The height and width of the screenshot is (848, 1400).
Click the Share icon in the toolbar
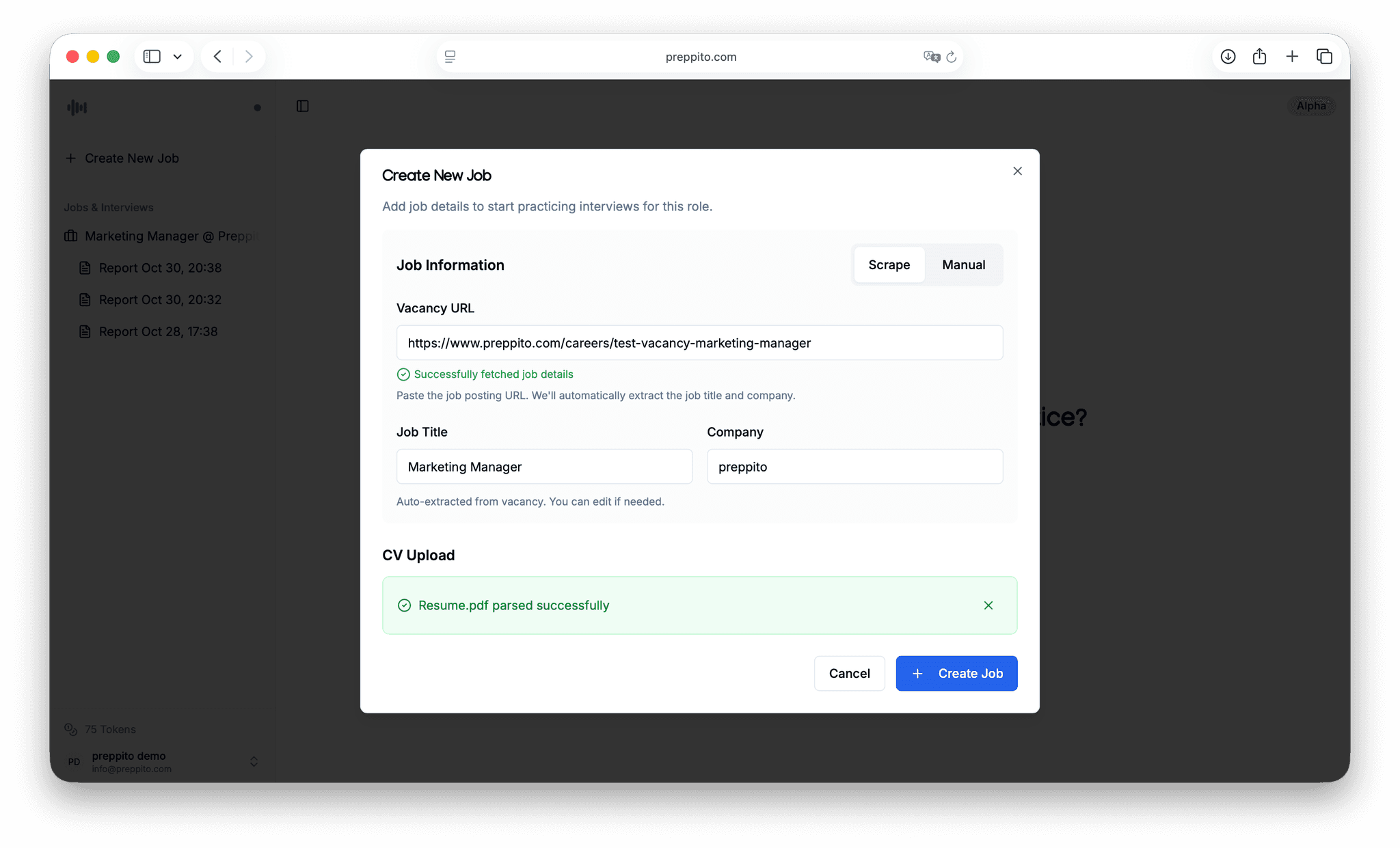1259,57
